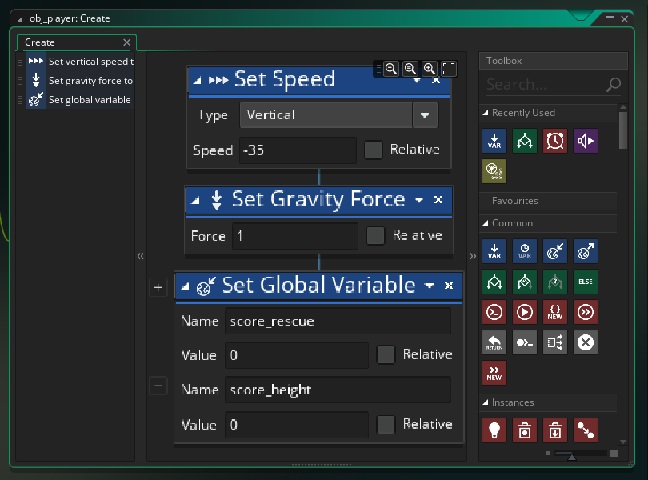The width and height of the screenshot is (648, 480).
Task: Enable Relative checkbox for Set Speed
Action: [x=373, y=150]
